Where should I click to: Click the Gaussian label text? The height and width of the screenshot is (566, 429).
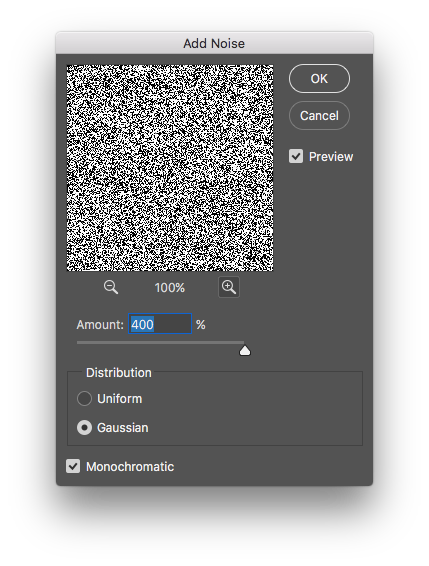click(123, 428)
